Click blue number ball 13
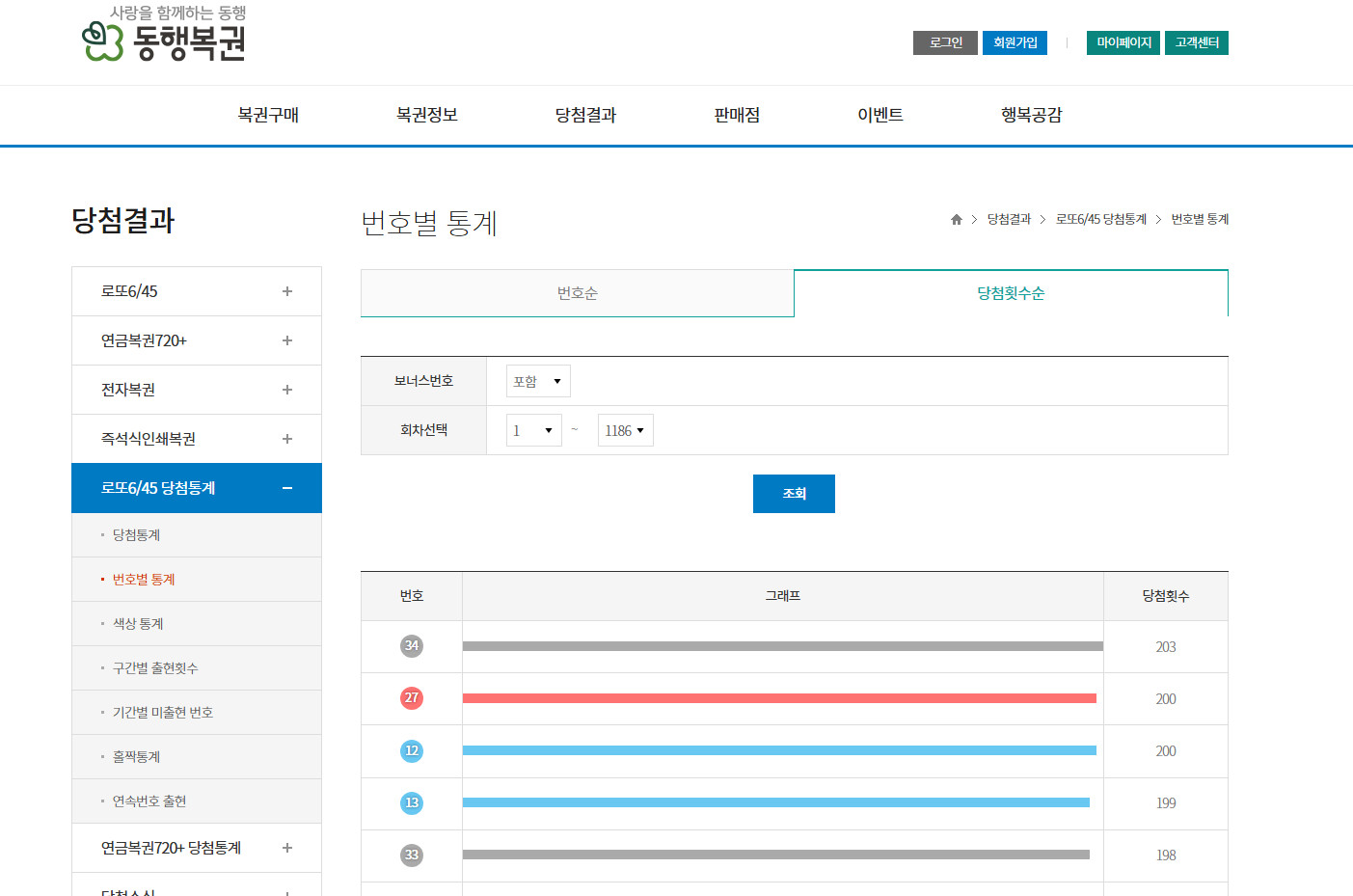 coord(412,802)
